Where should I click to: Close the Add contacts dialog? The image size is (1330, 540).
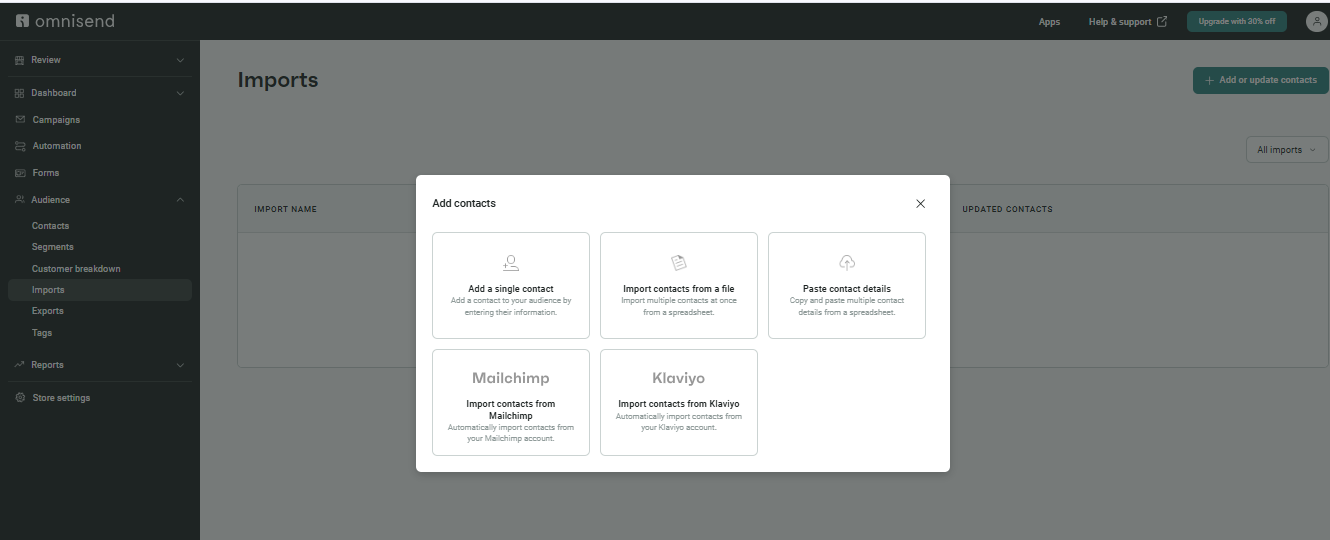point(920,204)
